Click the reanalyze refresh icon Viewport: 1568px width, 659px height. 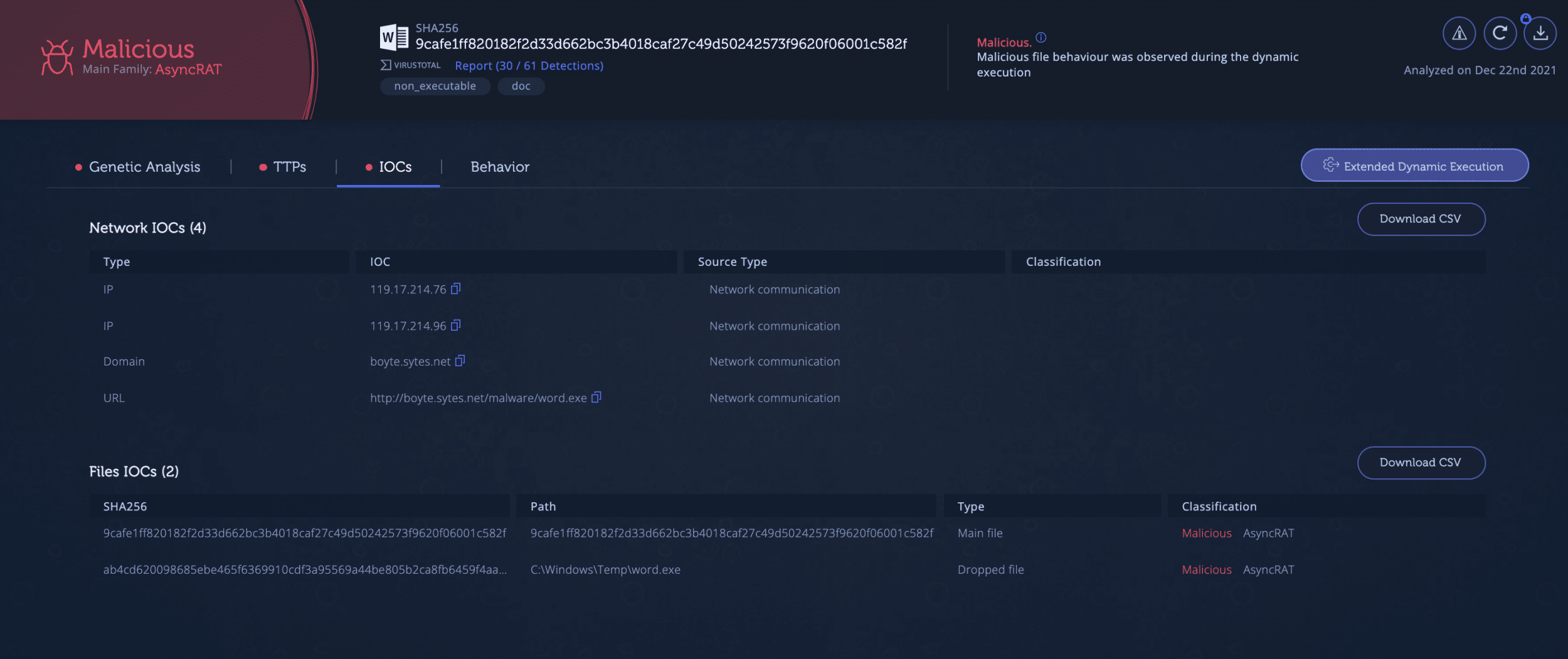pyautogui.click(x=1500, y=33)
